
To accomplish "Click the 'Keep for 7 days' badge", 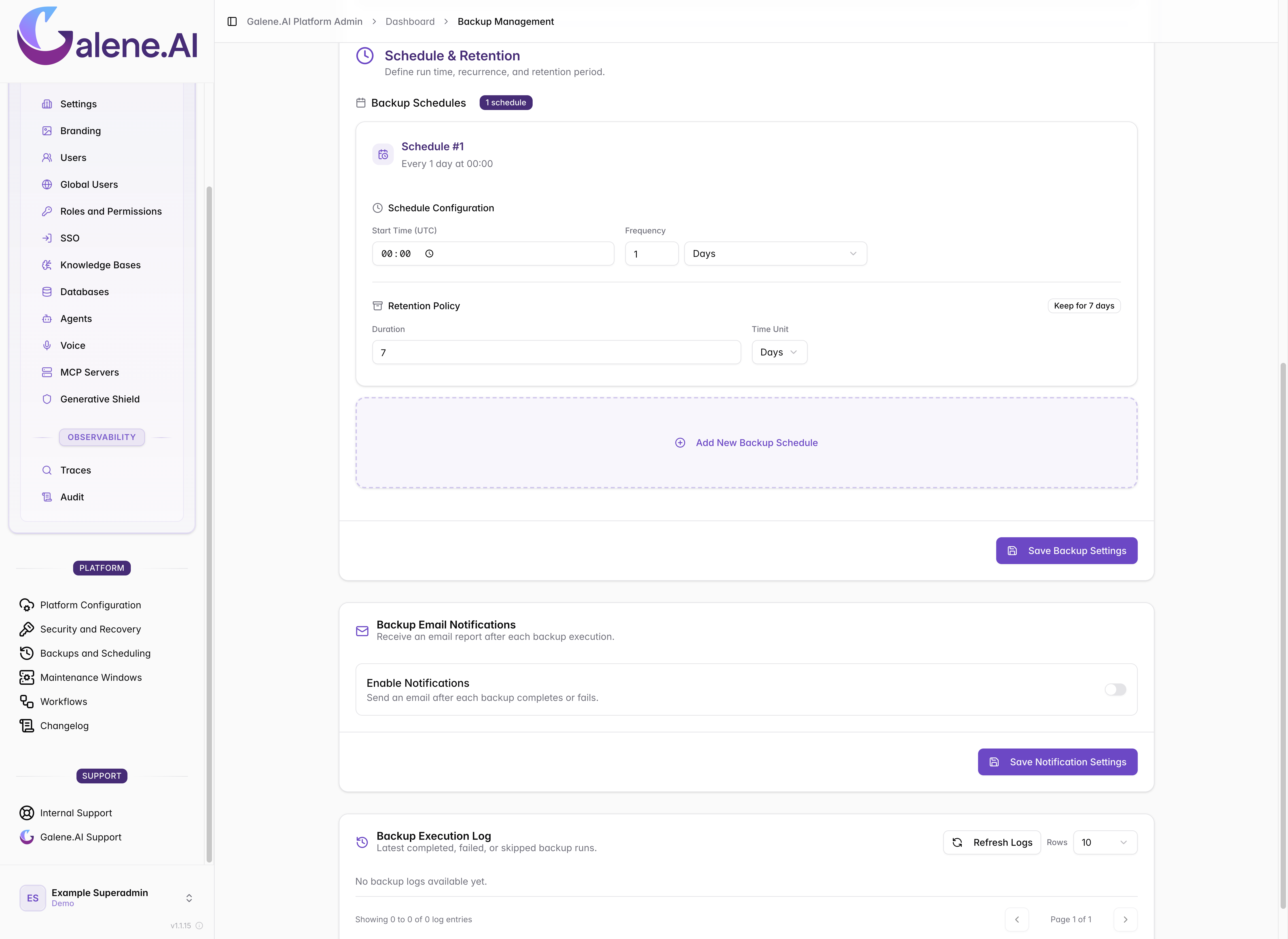I will pos(1084,306).
